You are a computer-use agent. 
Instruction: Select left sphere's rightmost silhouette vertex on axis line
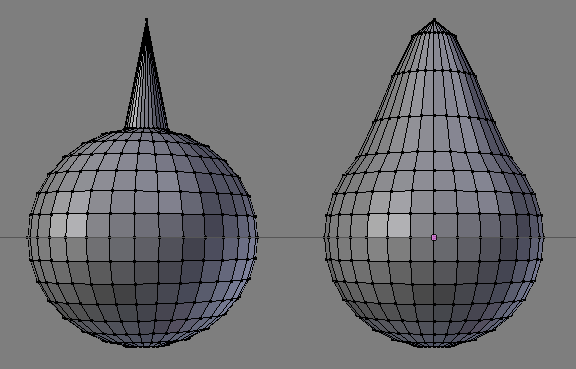257,237
